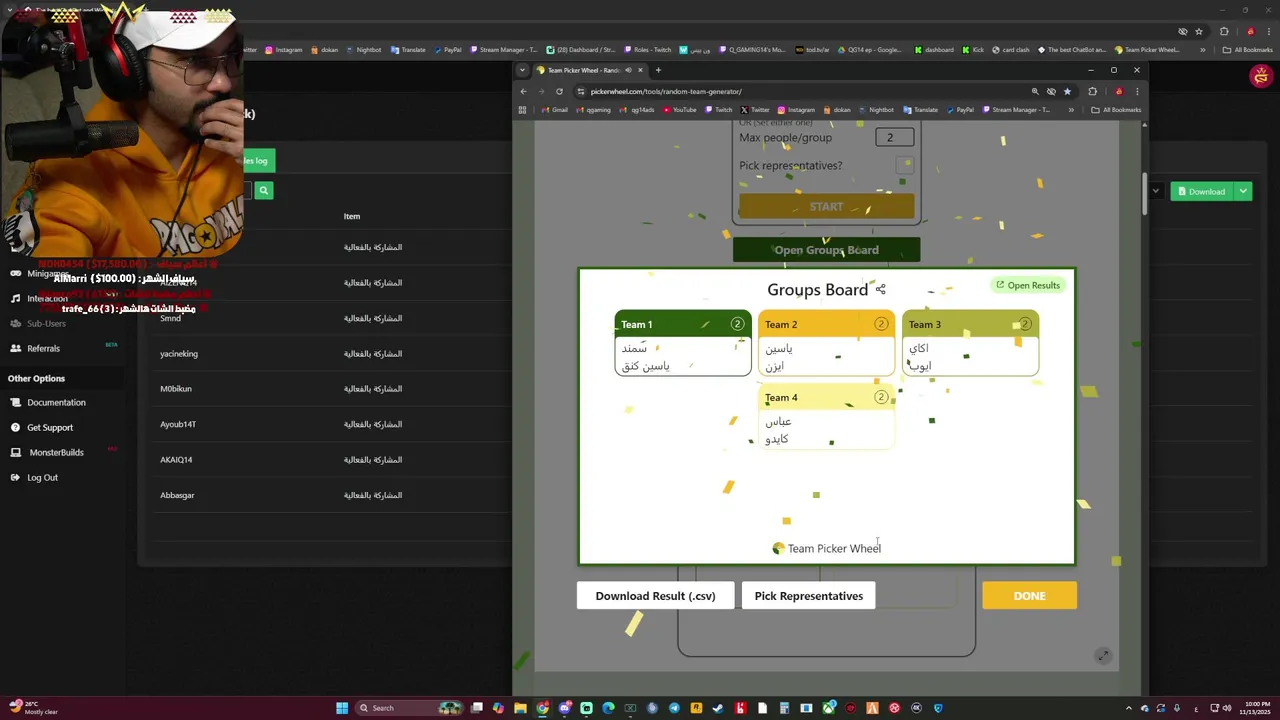Viewport: 1280px width, 720px height.
Task: Open the tab search dropdown in the front window
Action: point(521,70)
